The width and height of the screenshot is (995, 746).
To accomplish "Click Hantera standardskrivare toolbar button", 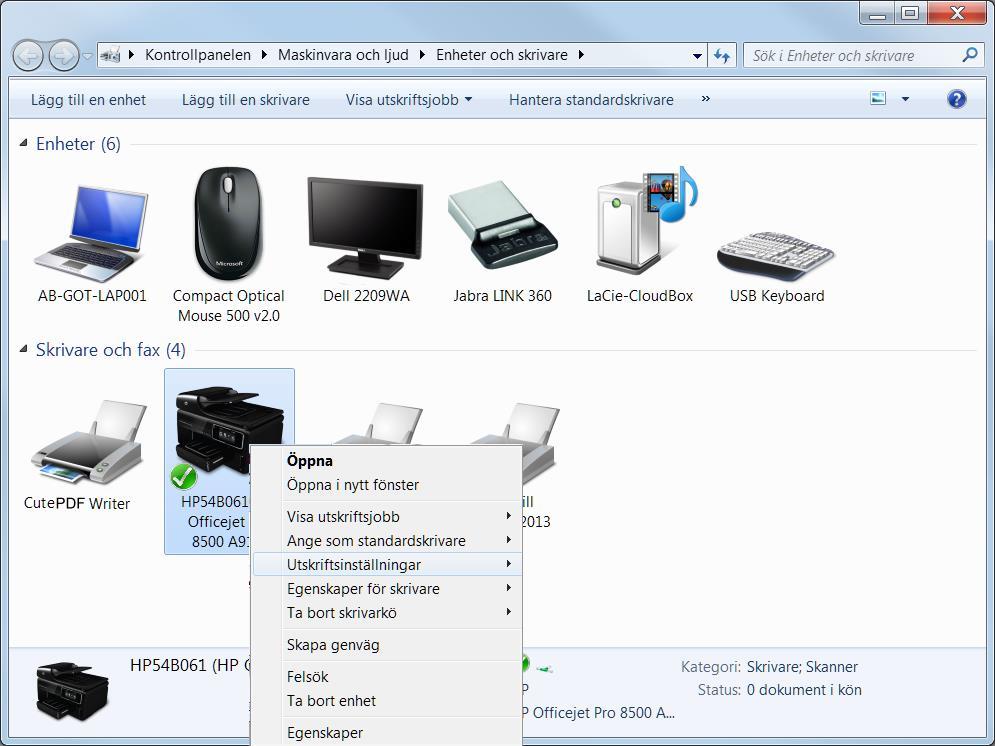I will [591, 100].
